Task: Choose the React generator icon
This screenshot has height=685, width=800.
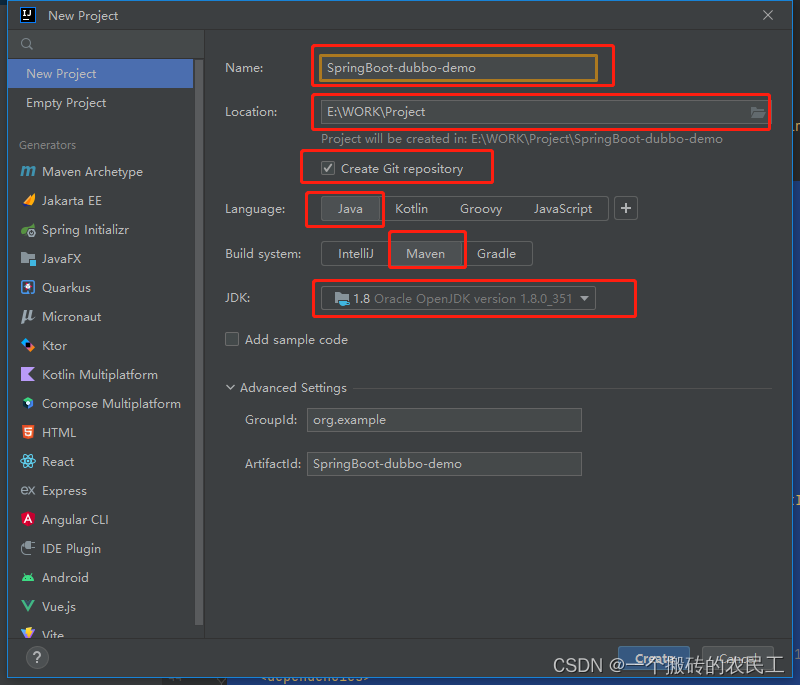Action: [28, 462]
